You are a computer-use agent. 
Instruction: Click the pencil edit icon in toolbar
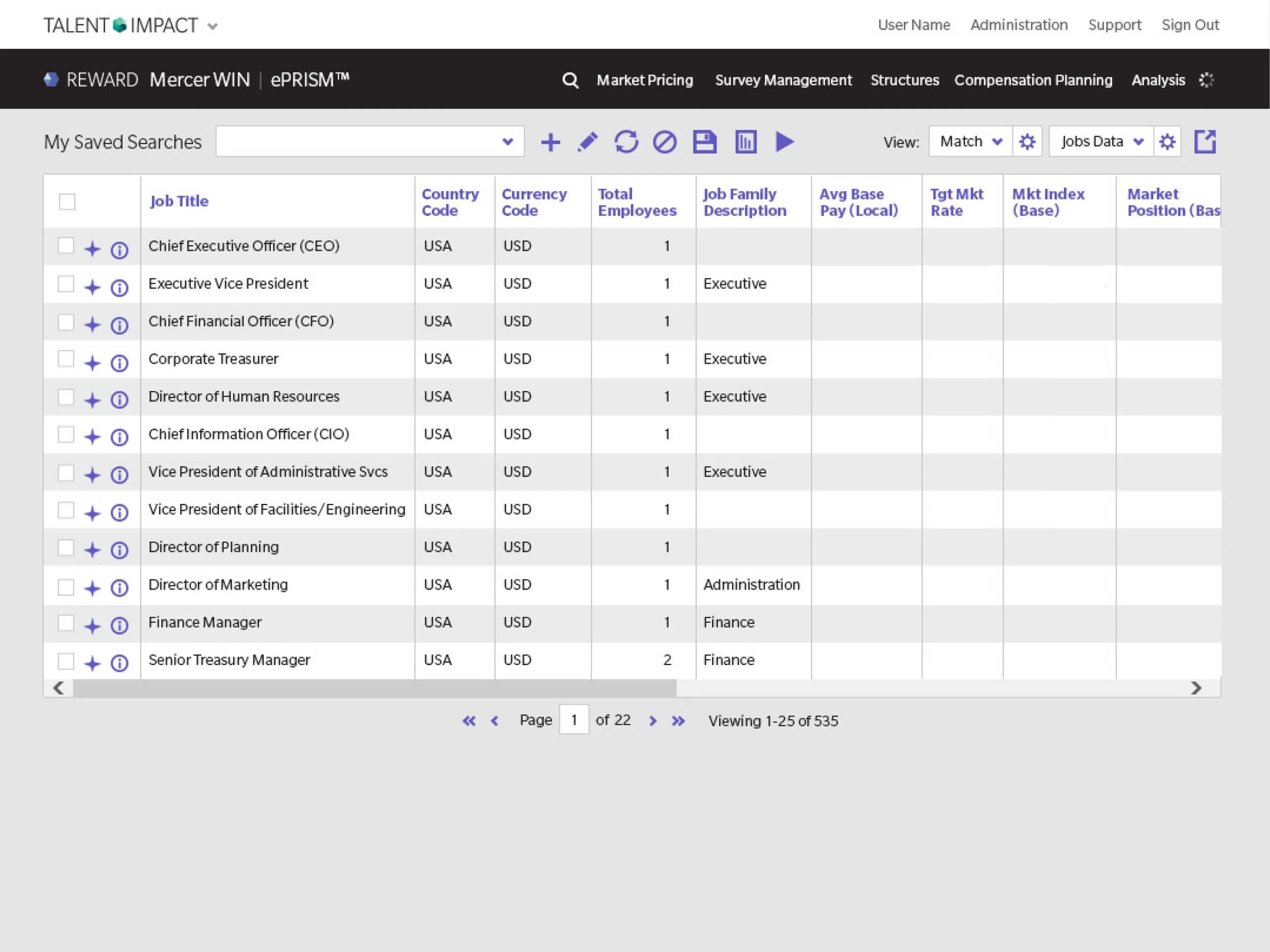coord(587,142)
